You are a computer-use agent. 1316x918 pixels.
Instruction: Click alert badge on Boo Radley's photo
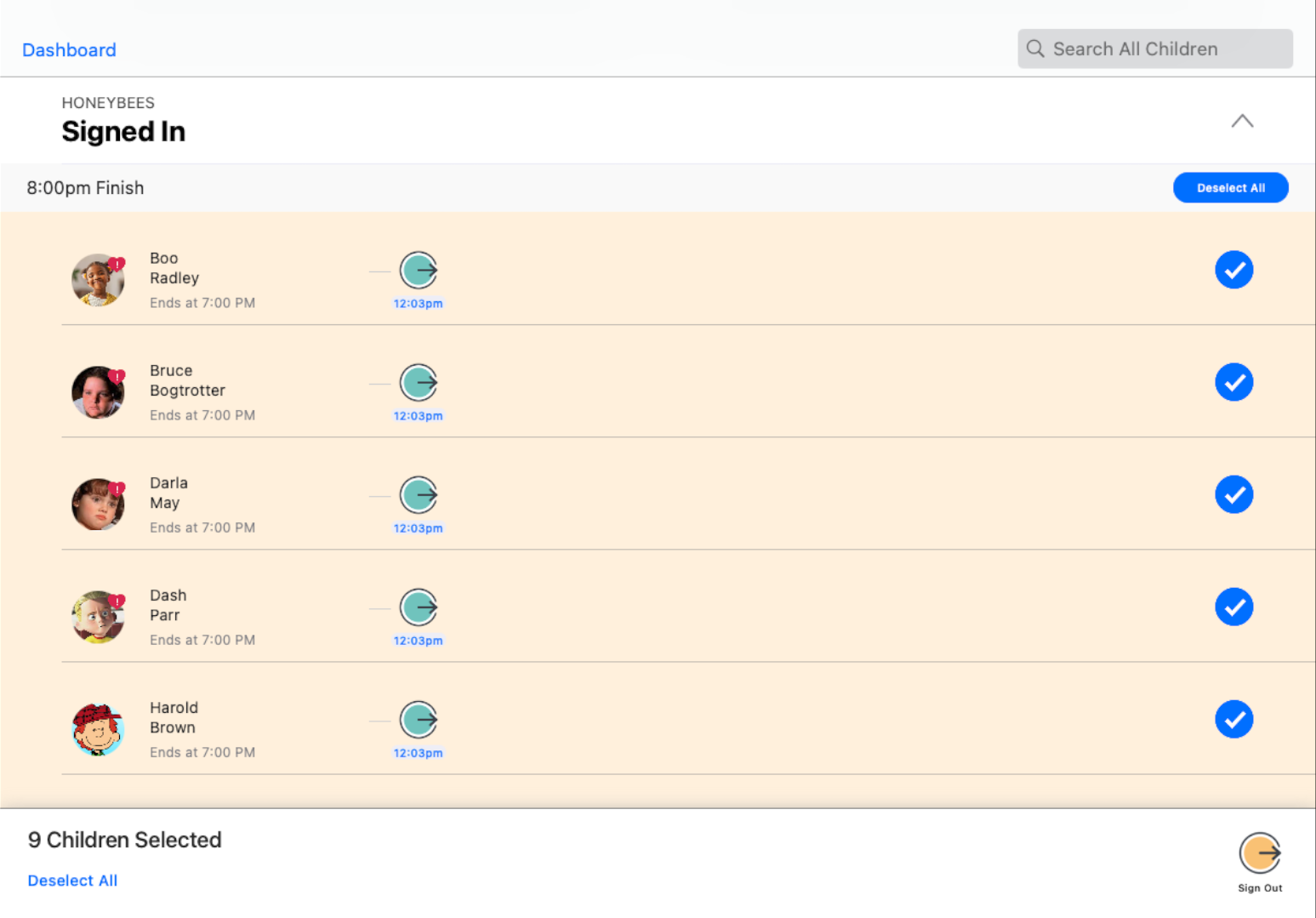117,264
